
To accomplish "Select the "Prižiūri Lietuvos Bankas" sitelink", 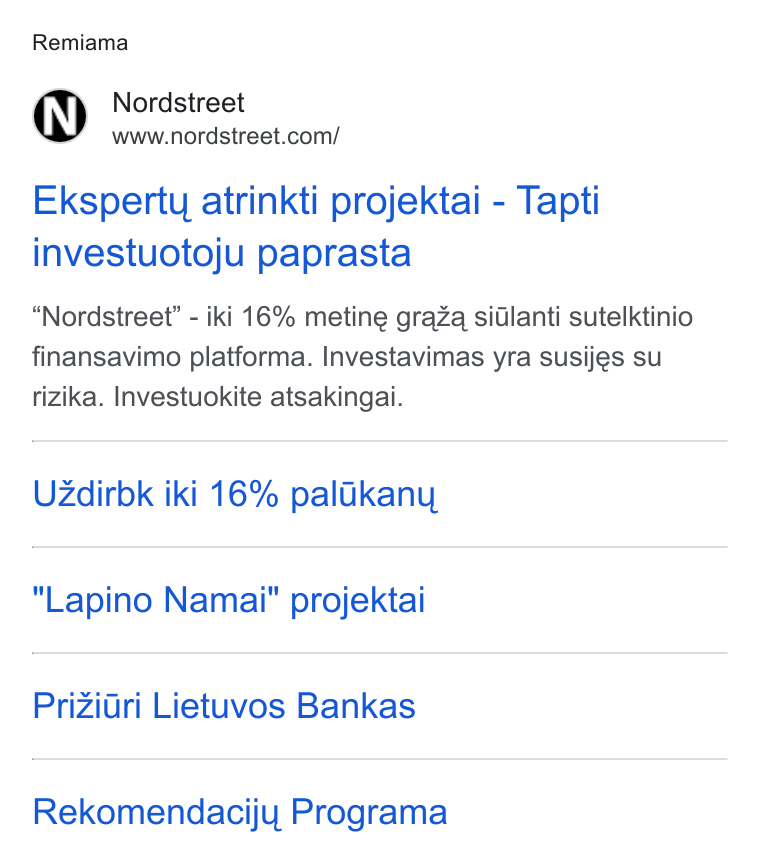I will click(224, 706).
